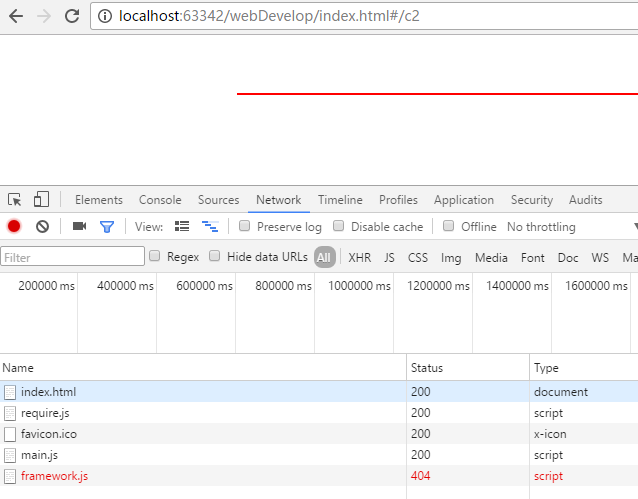638x499 pixels.
Task: Filter requests by CSS
Action: (x=418, y=258)
